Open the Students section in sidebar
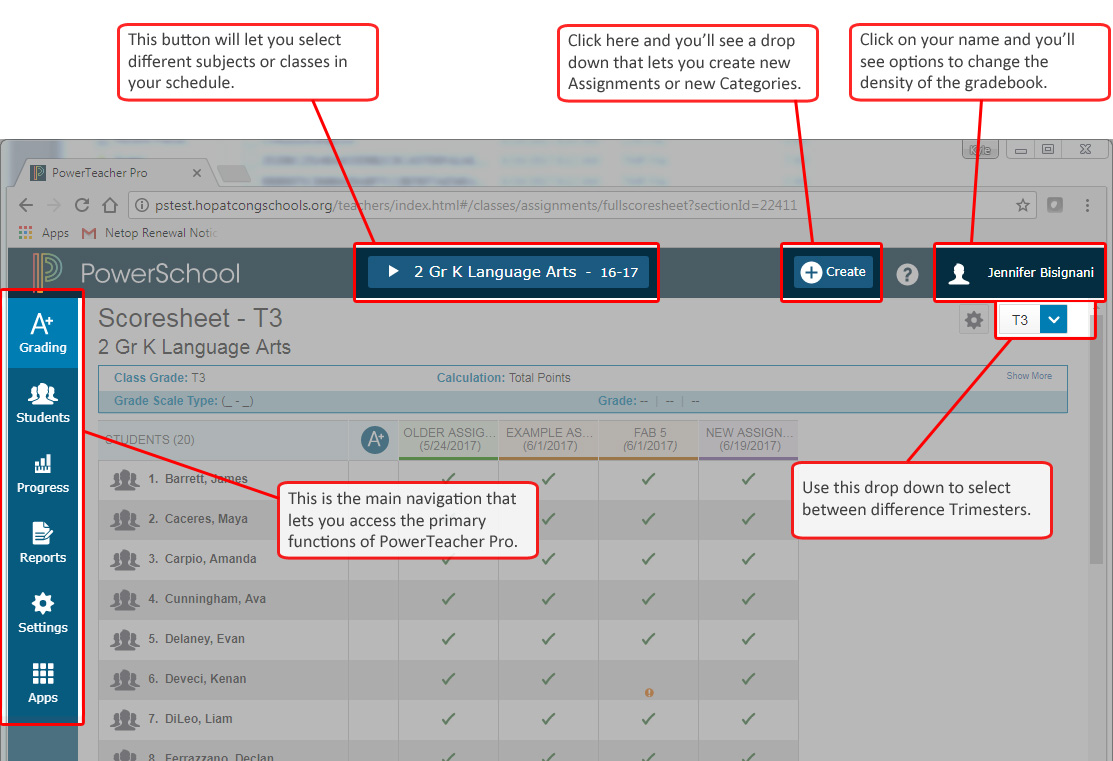Image resolution: width=1113 pixels, height=761 pixels. point(43,403)
